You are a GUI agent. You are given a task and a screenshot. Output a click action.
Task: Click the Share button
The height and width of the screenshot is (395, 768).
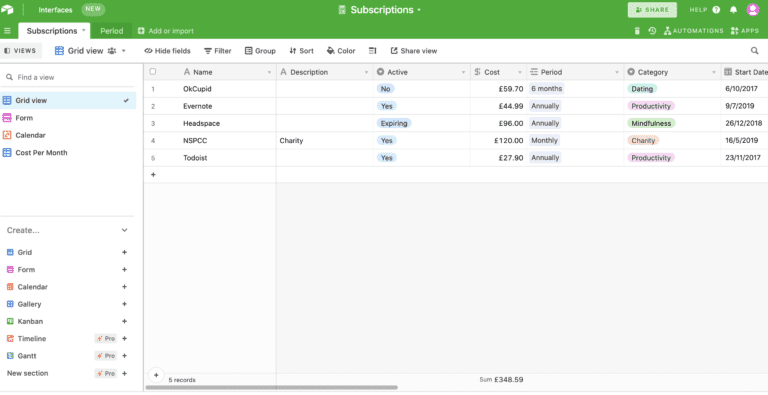[652, 10]
